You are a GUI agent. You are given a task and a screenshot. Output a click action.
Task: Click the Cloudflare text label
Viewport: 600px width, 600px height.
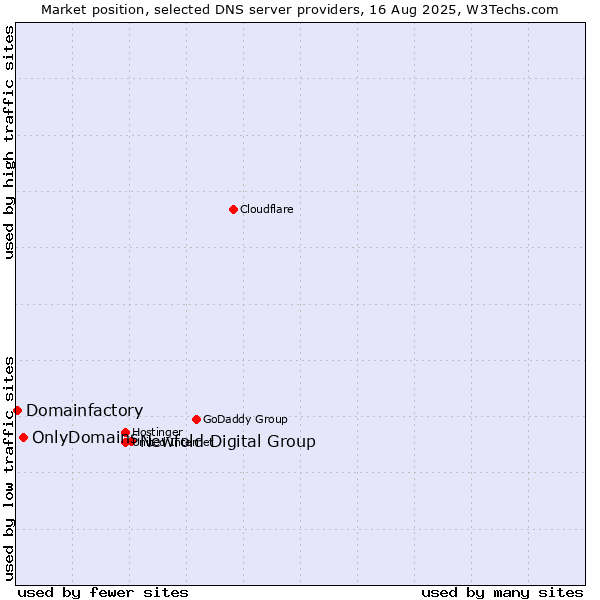pos(267,209)
